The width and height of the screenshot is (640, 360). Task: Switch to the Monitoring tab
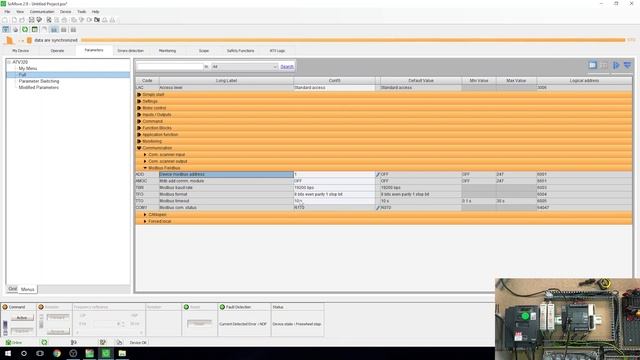coord(167,51)
